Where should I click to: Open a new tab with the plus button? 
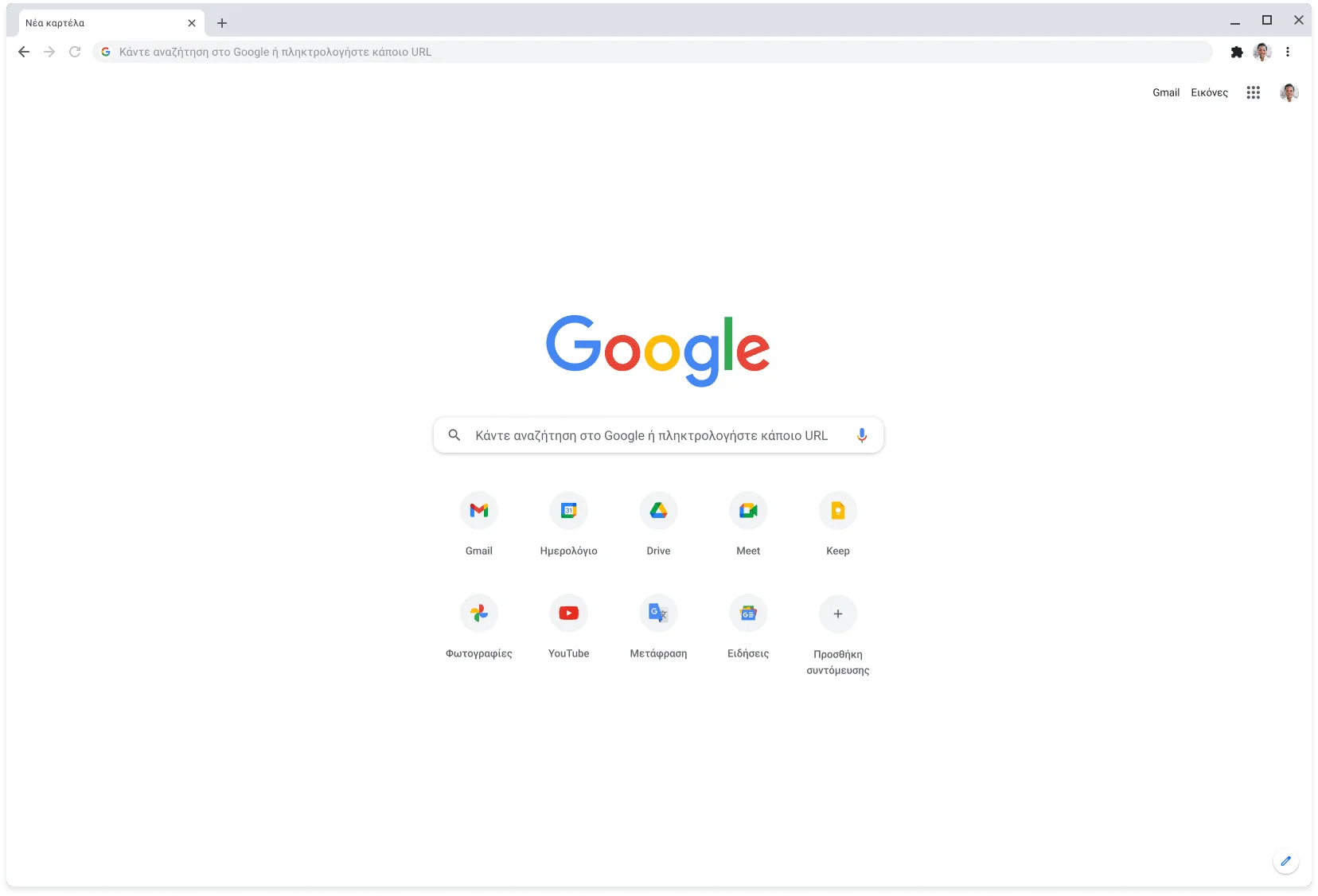pos(222,23)
